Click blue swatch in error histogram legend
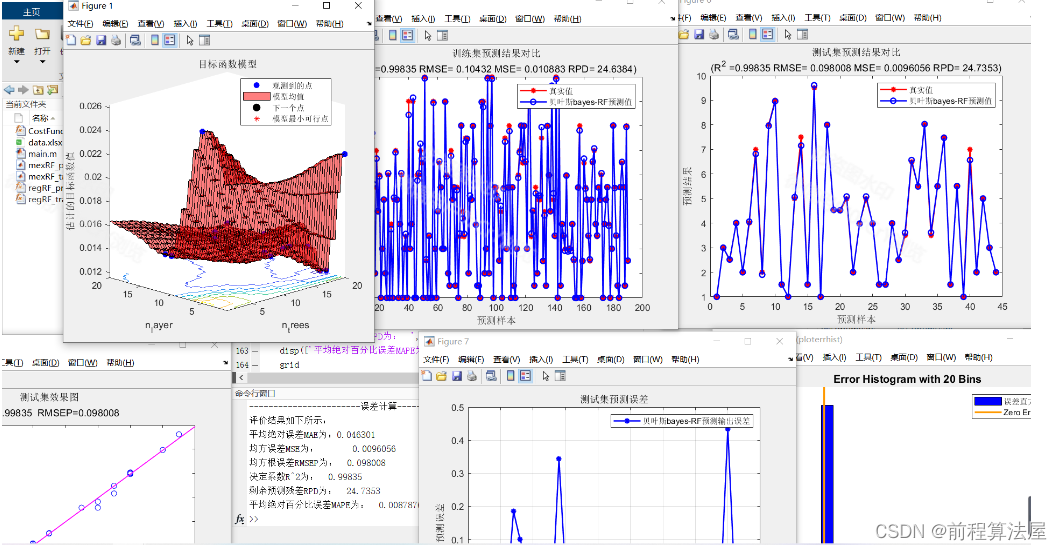The height and width of the screenshot is (550, 1062). tap(987, 402)
